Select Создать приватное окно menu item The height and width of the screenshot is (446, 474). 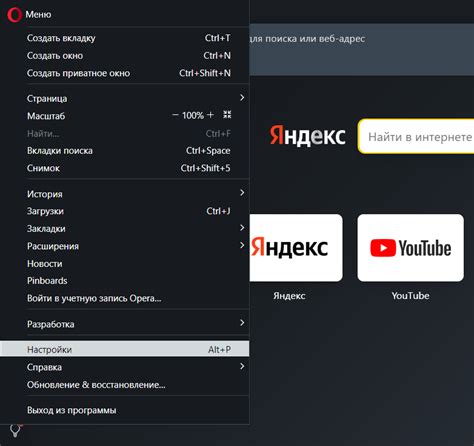tap(125, 73)
